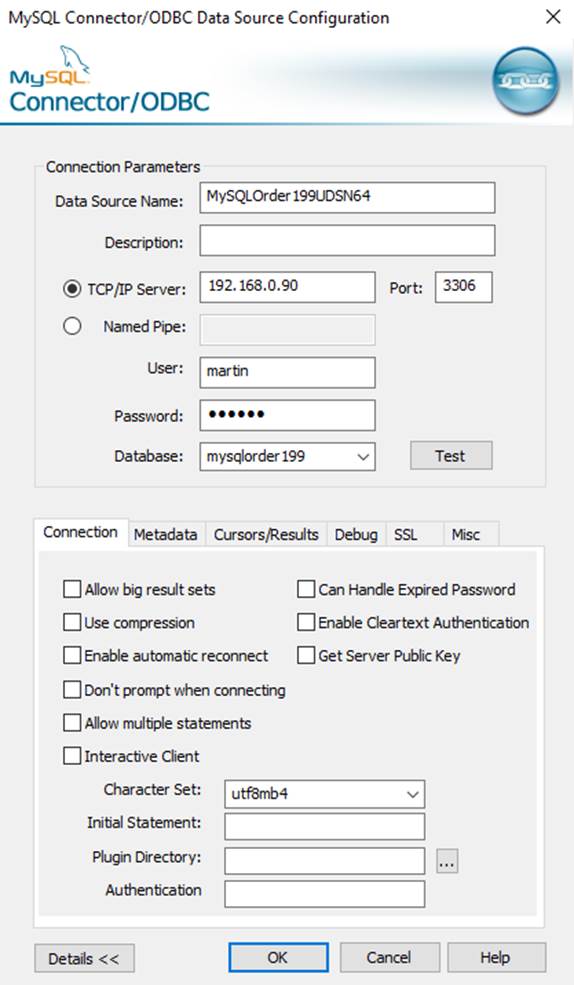Open the SSL tab
The height and width of the screenshot is (985, 574).
[406, 535]
